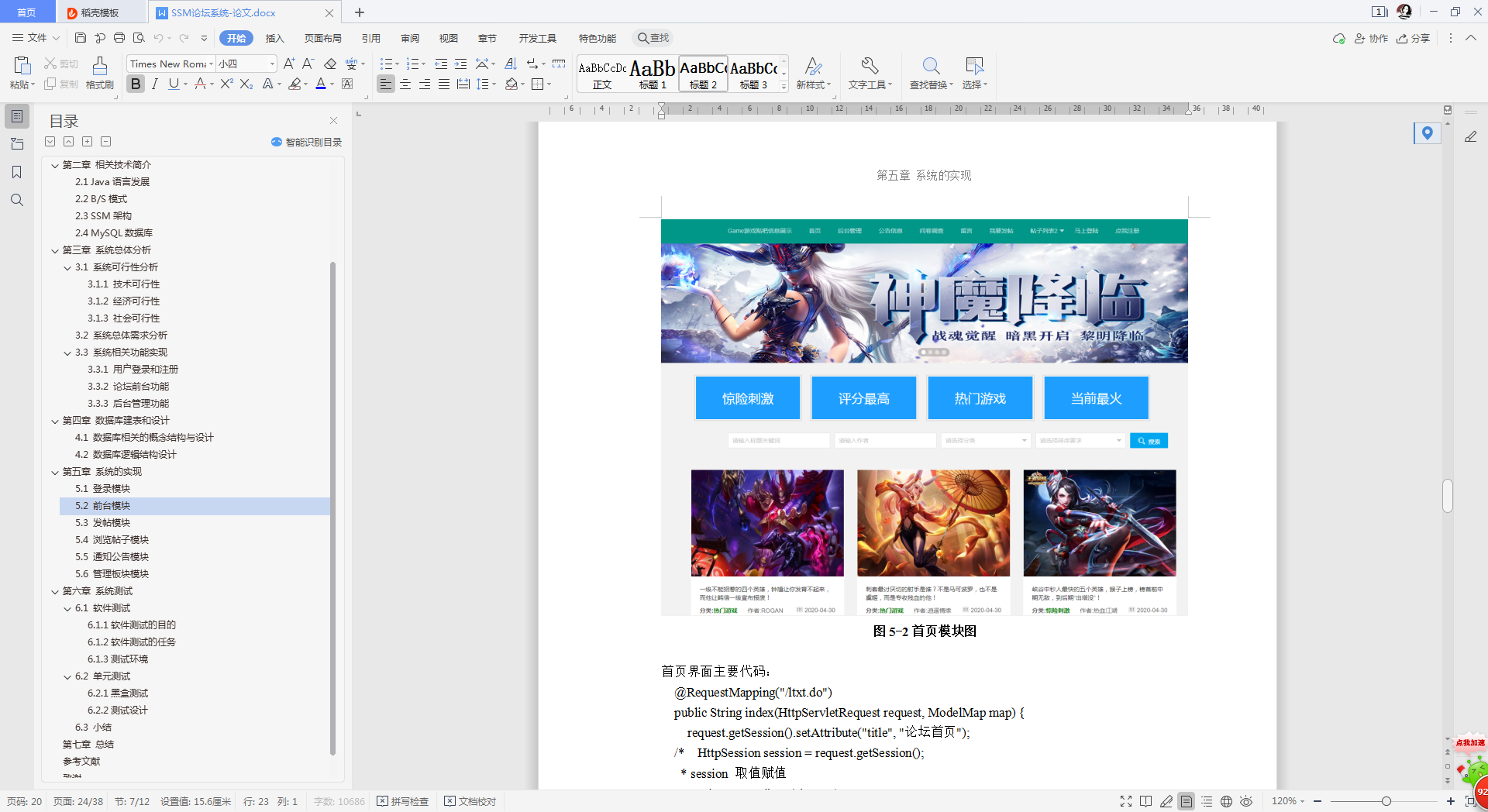This screenshot has width=1488, height=812.
Task: Open the bookmark panel in the left sidebar
Action: point(16,172)
